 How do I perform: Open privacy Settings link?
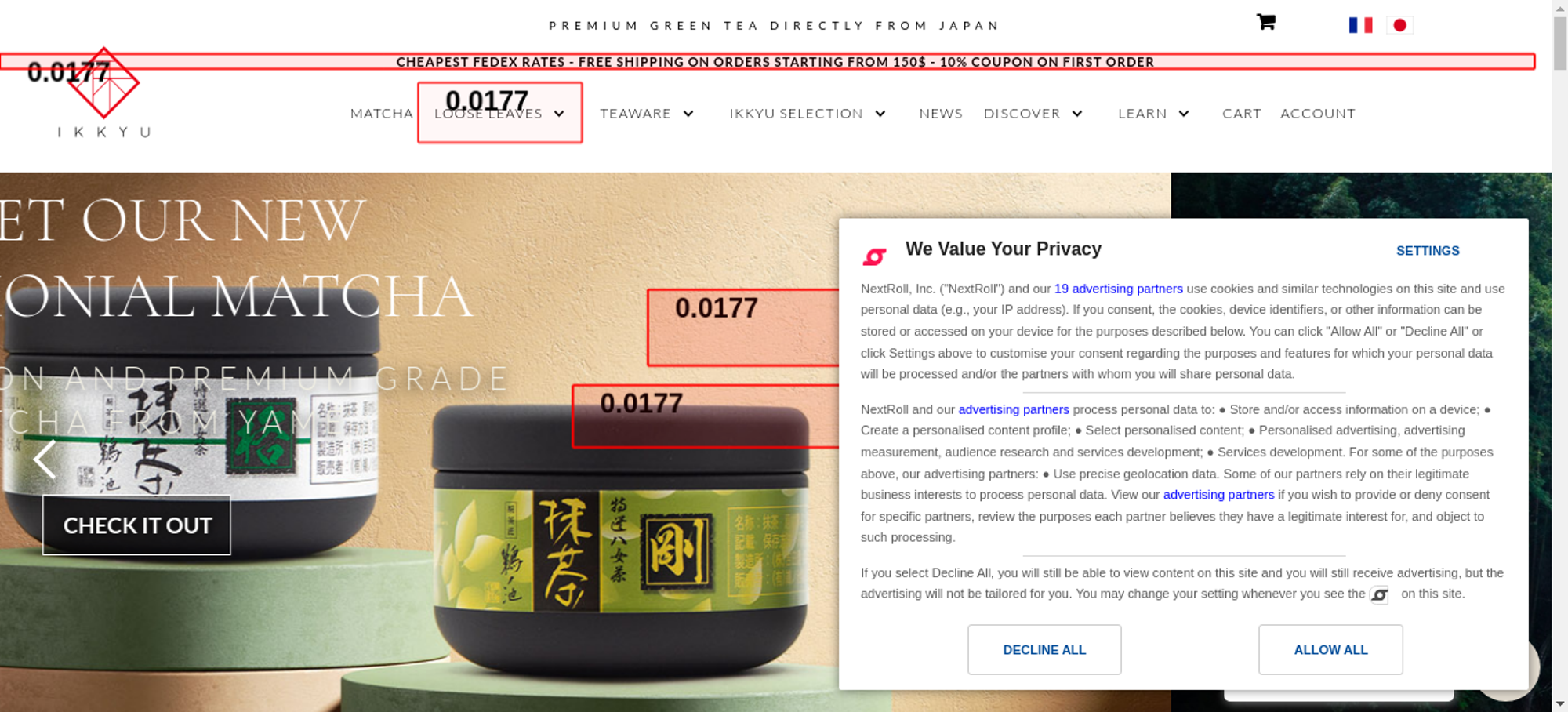point(1428,251)
